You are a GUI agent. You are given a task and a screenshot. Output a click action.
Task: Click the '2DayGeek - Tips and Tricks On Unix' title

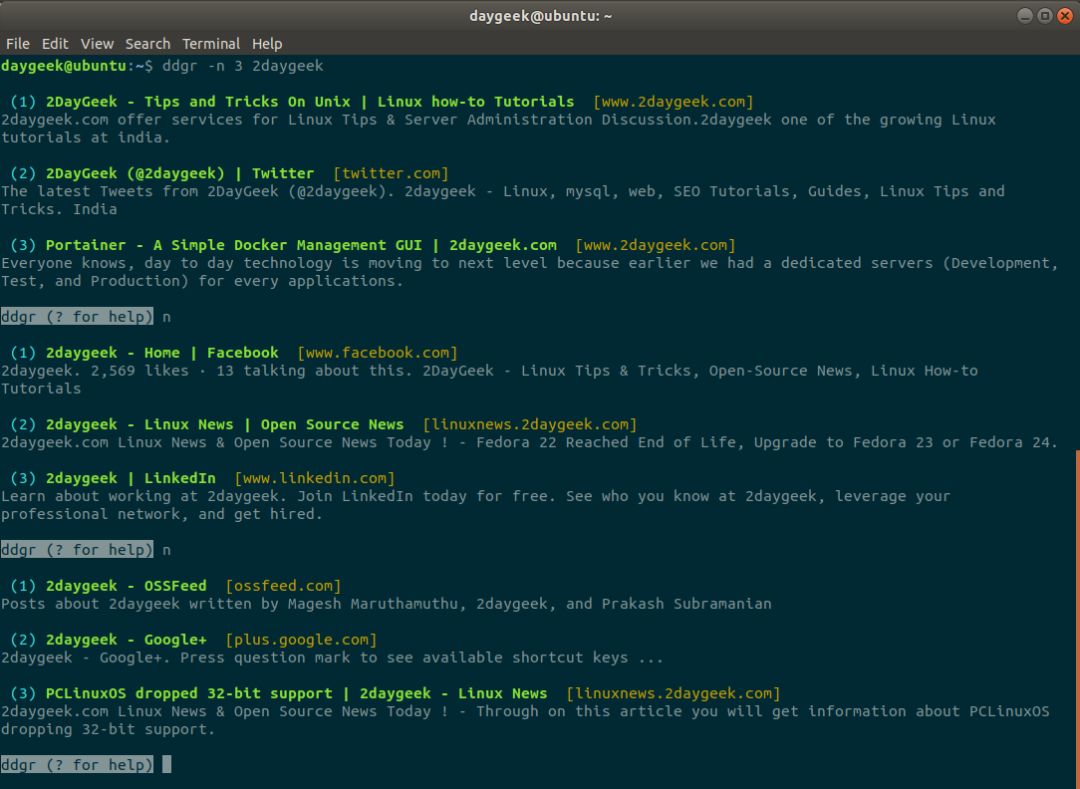pyautogui.click(x=310, y=102)
